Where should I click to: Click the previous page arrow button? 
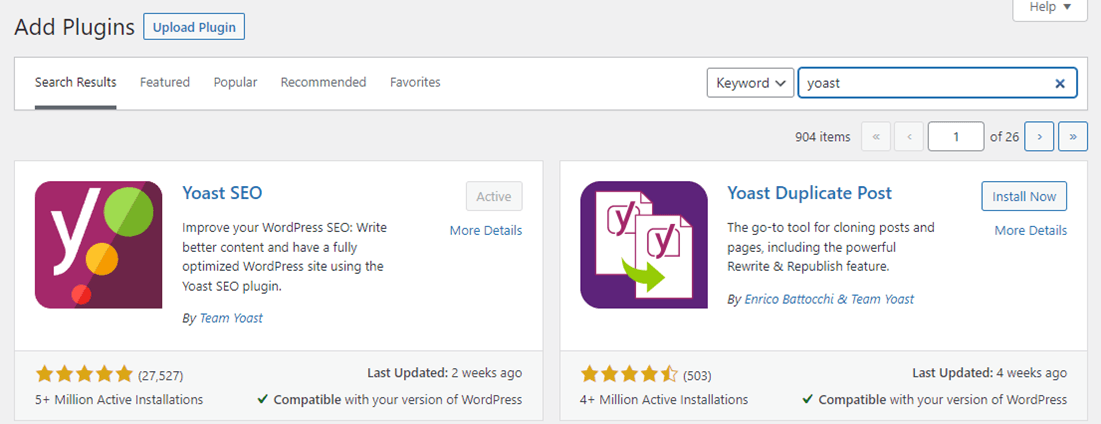pos(909,137)
